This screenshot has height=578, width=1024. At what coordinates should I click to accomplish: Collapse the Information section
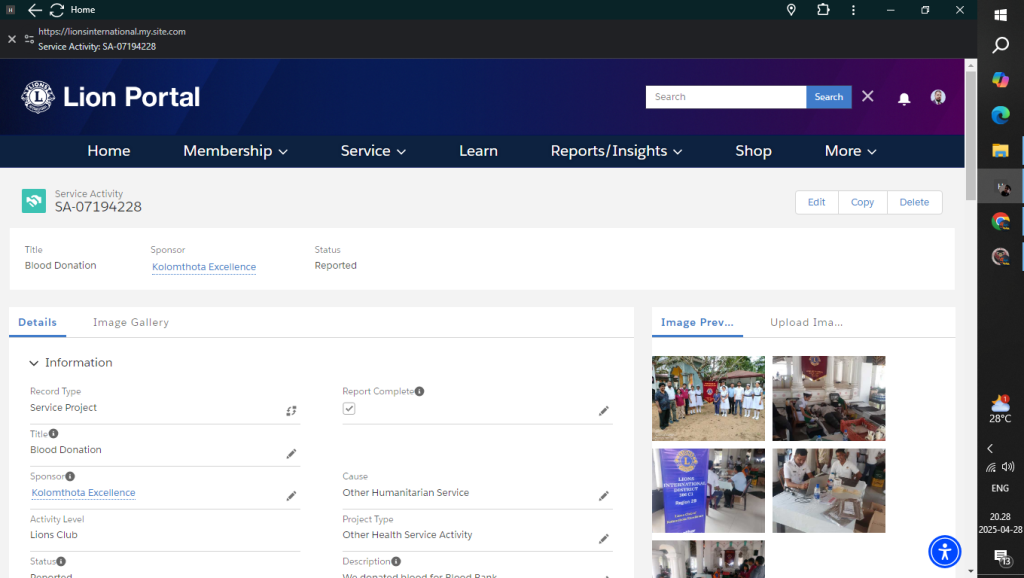coord(34,363)
